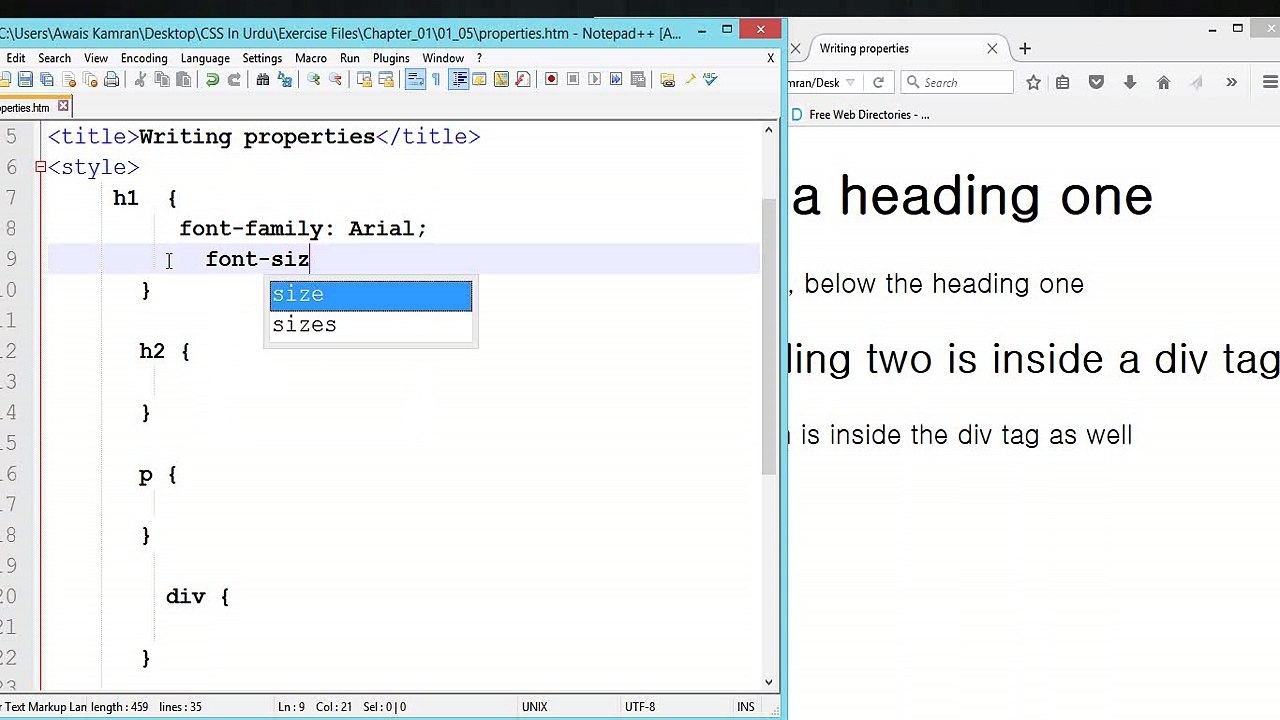Open the Search menu
The height and width of the screenshot is (720, 1280).
(x=54, y=58)
